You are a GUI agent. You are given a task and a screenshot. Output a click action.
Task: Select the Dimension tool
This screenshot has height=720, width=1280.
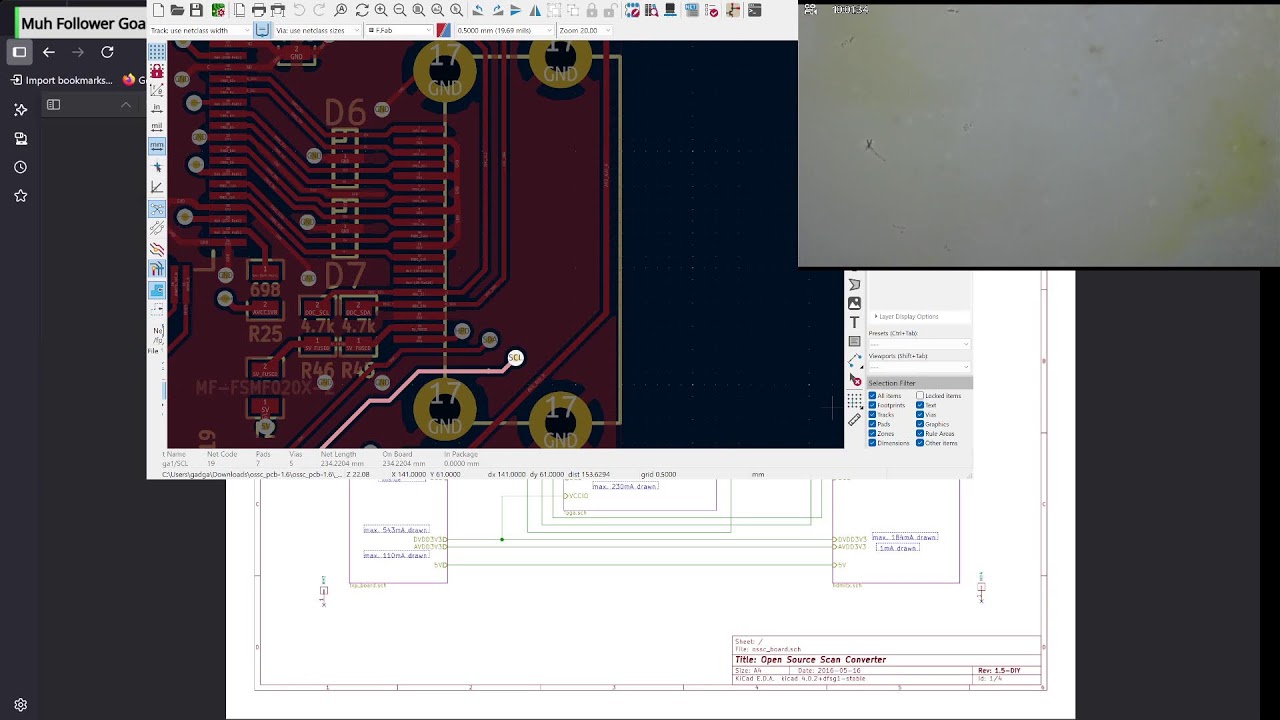pyautogui.click(x=854, y=361)
